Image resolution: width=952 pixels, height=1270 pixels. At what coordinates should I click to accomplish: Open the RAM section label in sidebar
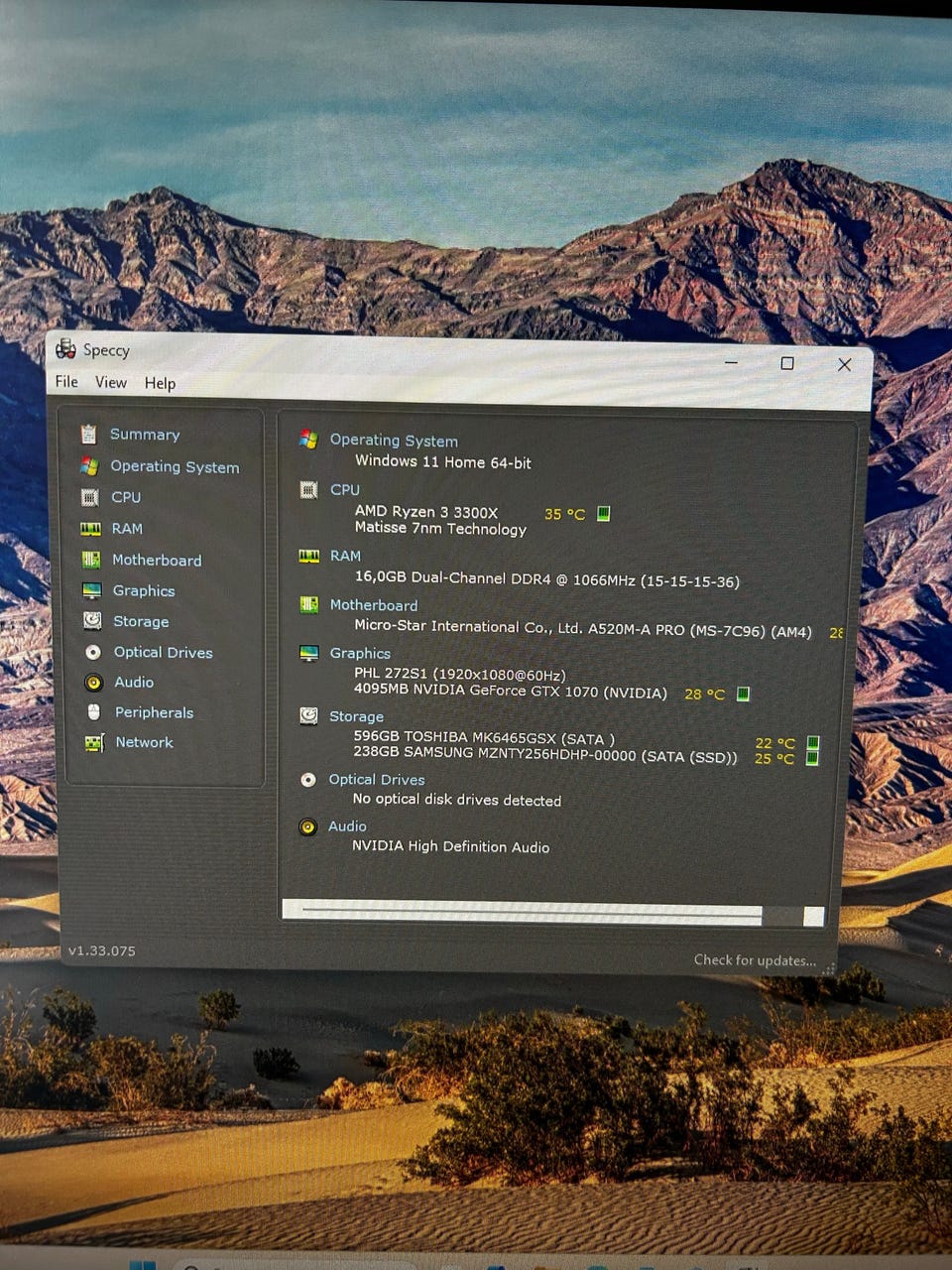[x=127, y=529]
